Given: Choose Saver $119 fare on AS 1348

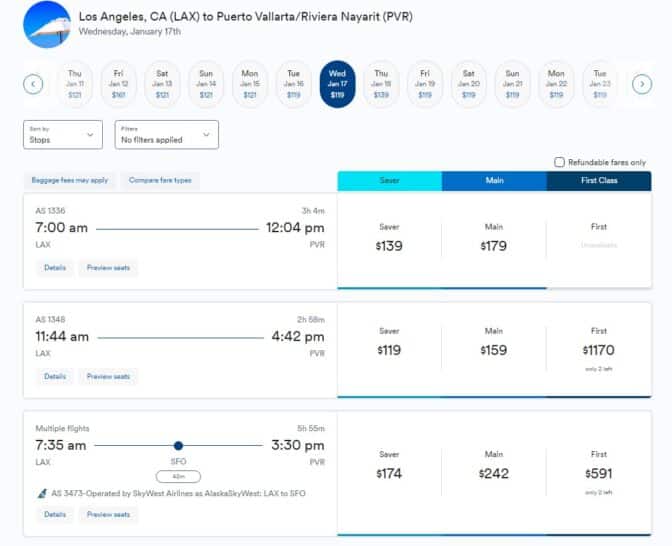Looking at the screenshot, I should (389, 348).
